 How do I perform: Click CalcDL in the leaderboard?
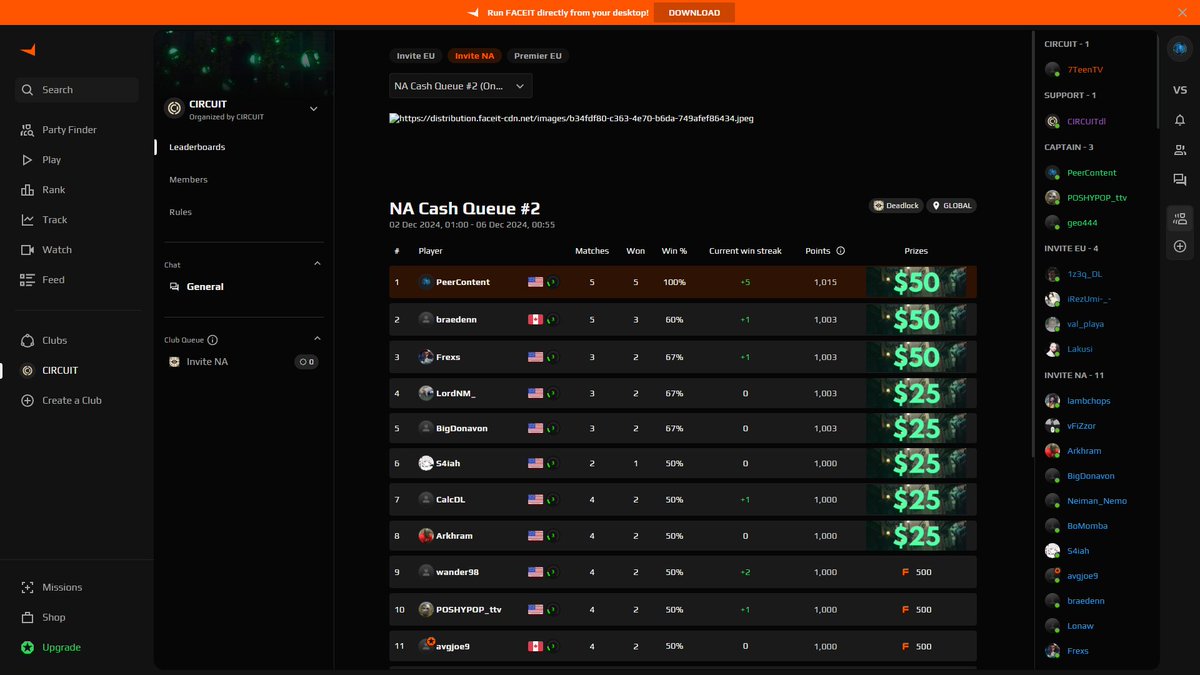(451, 500)
